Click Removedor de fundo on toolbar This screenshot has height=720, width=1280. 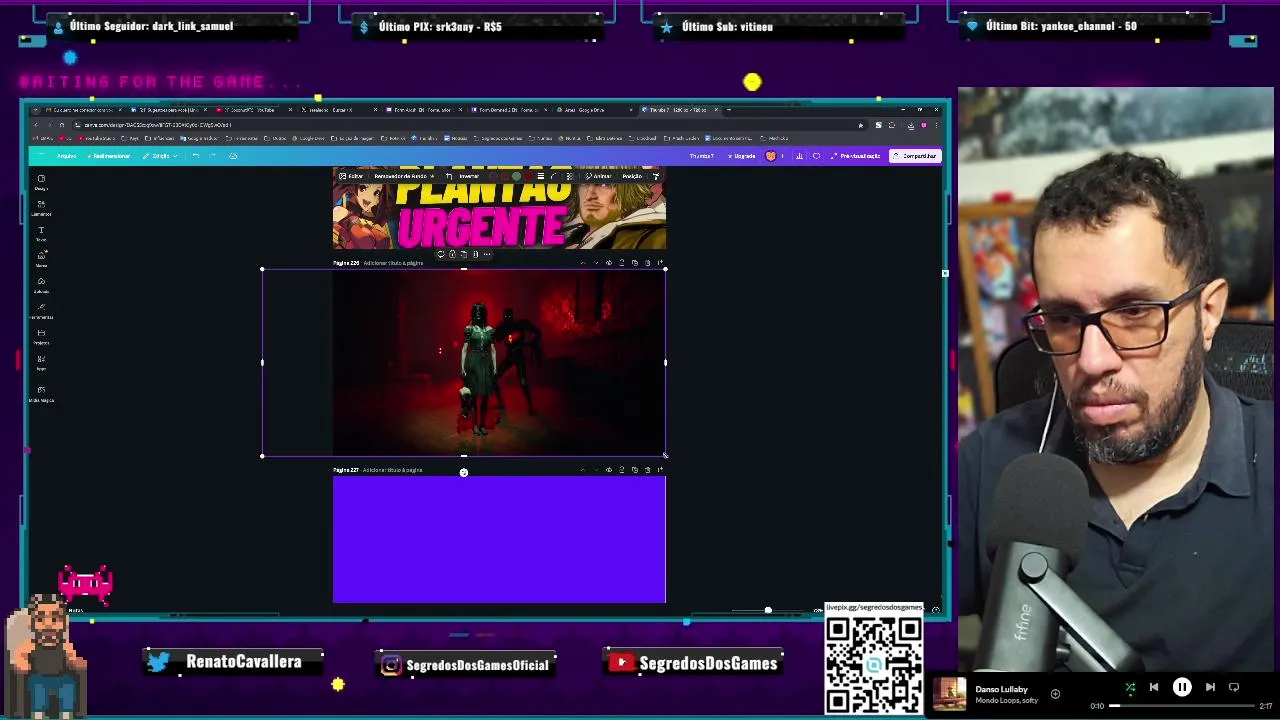point(405,176)
